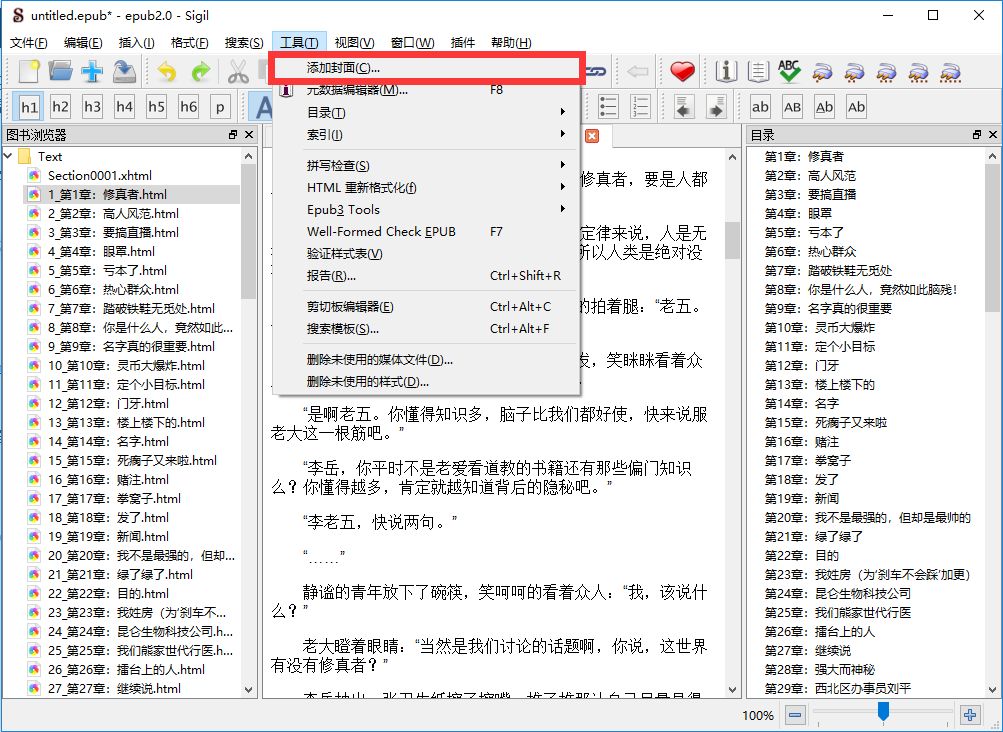Apply the h1 heading style
Screen dimensions: 1003x732
click(x=29, y=107)
